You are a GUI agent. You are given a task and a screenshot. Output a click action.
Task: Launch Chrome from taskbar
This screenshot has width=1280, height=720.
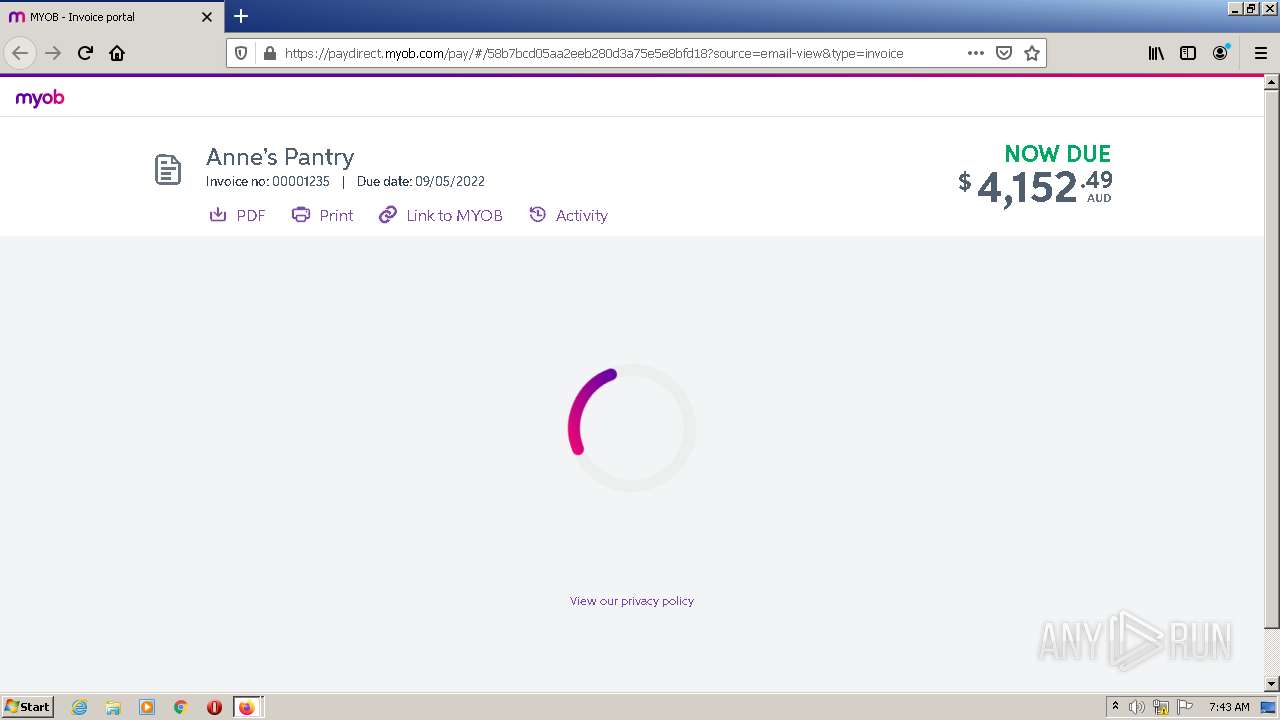[180, 707]
